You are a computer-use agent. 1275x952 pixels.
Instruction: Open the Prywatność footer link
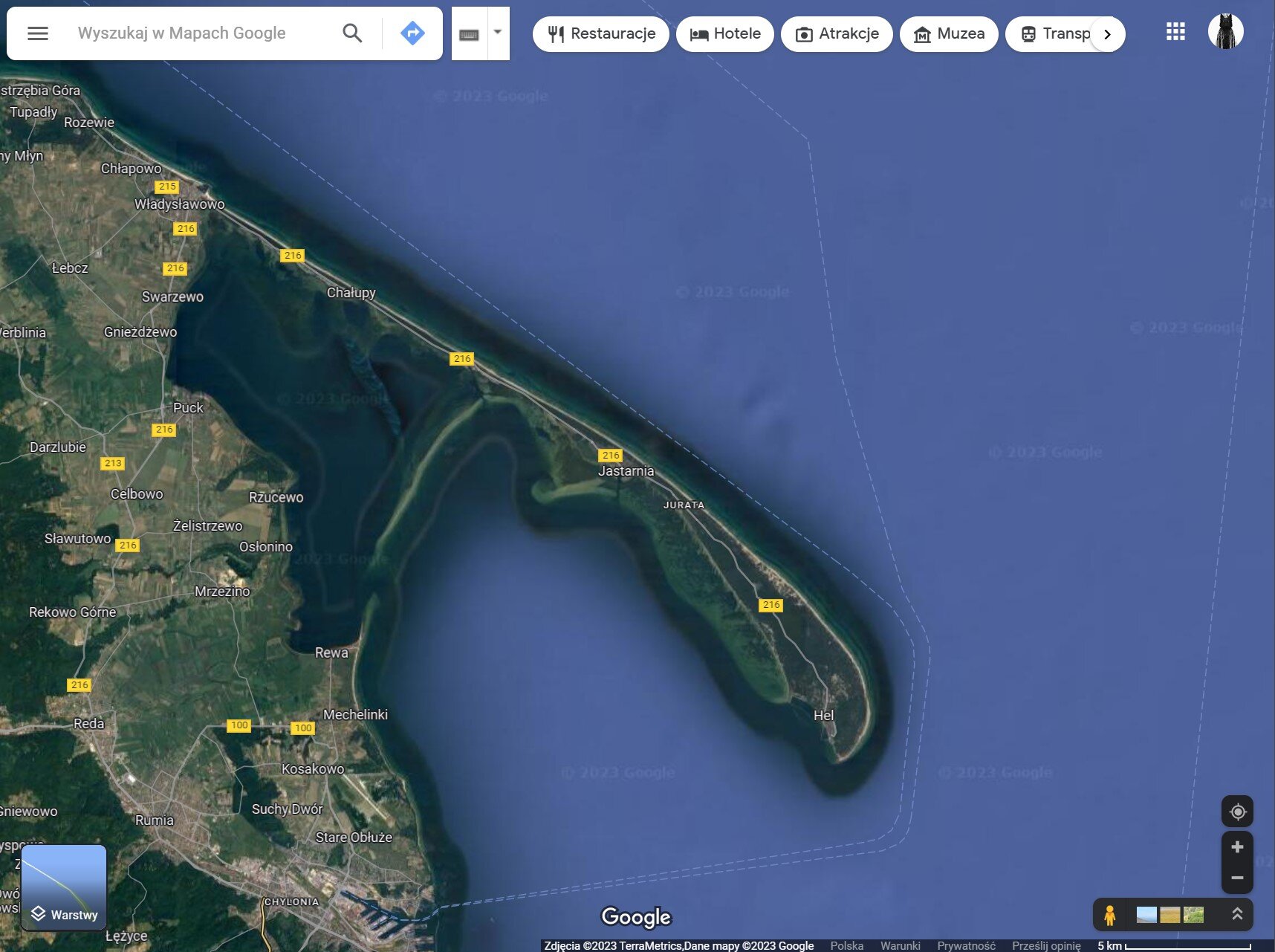[966, 945]
